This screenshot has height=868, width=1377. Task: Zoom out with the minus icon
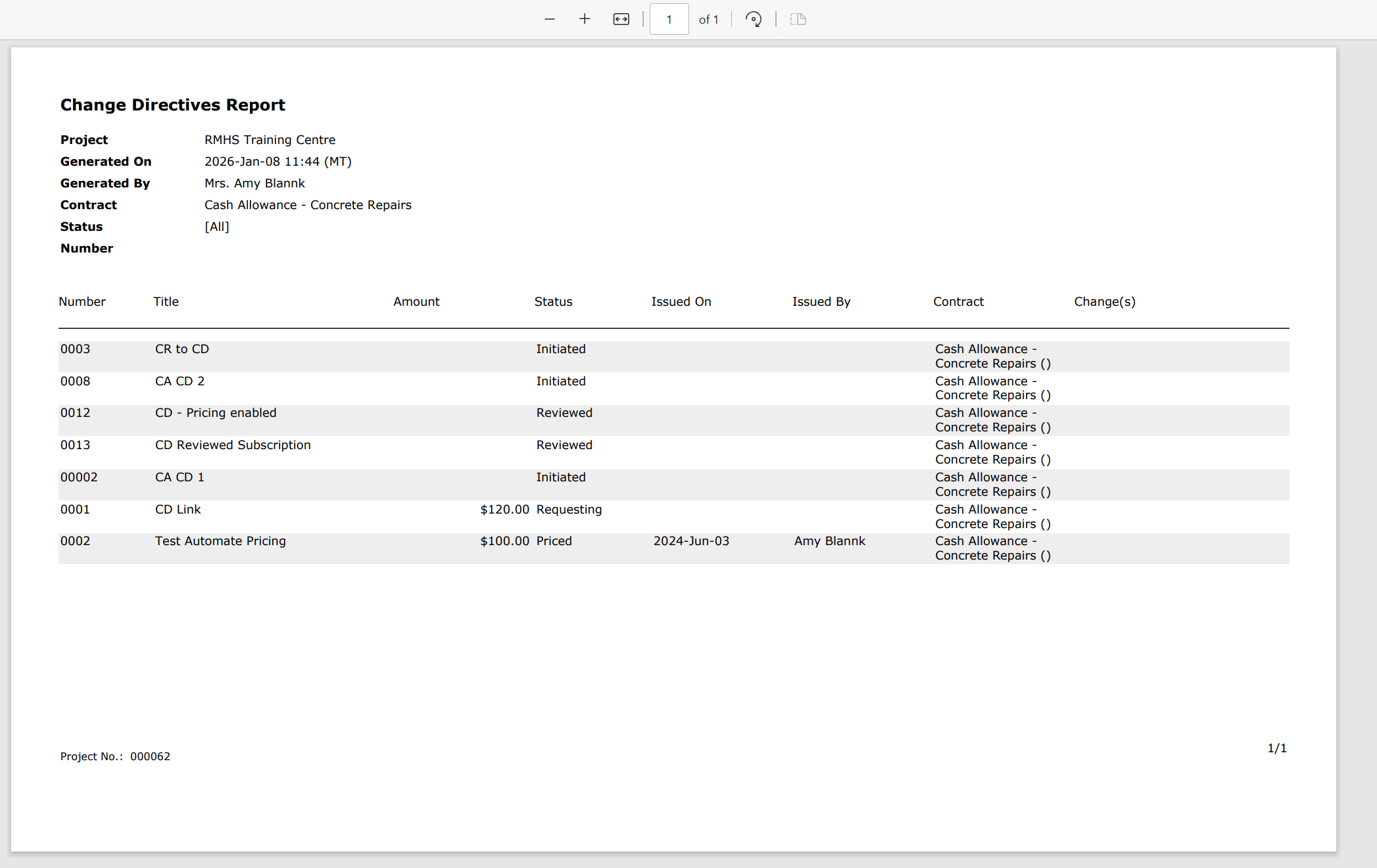tap(550, 19)
